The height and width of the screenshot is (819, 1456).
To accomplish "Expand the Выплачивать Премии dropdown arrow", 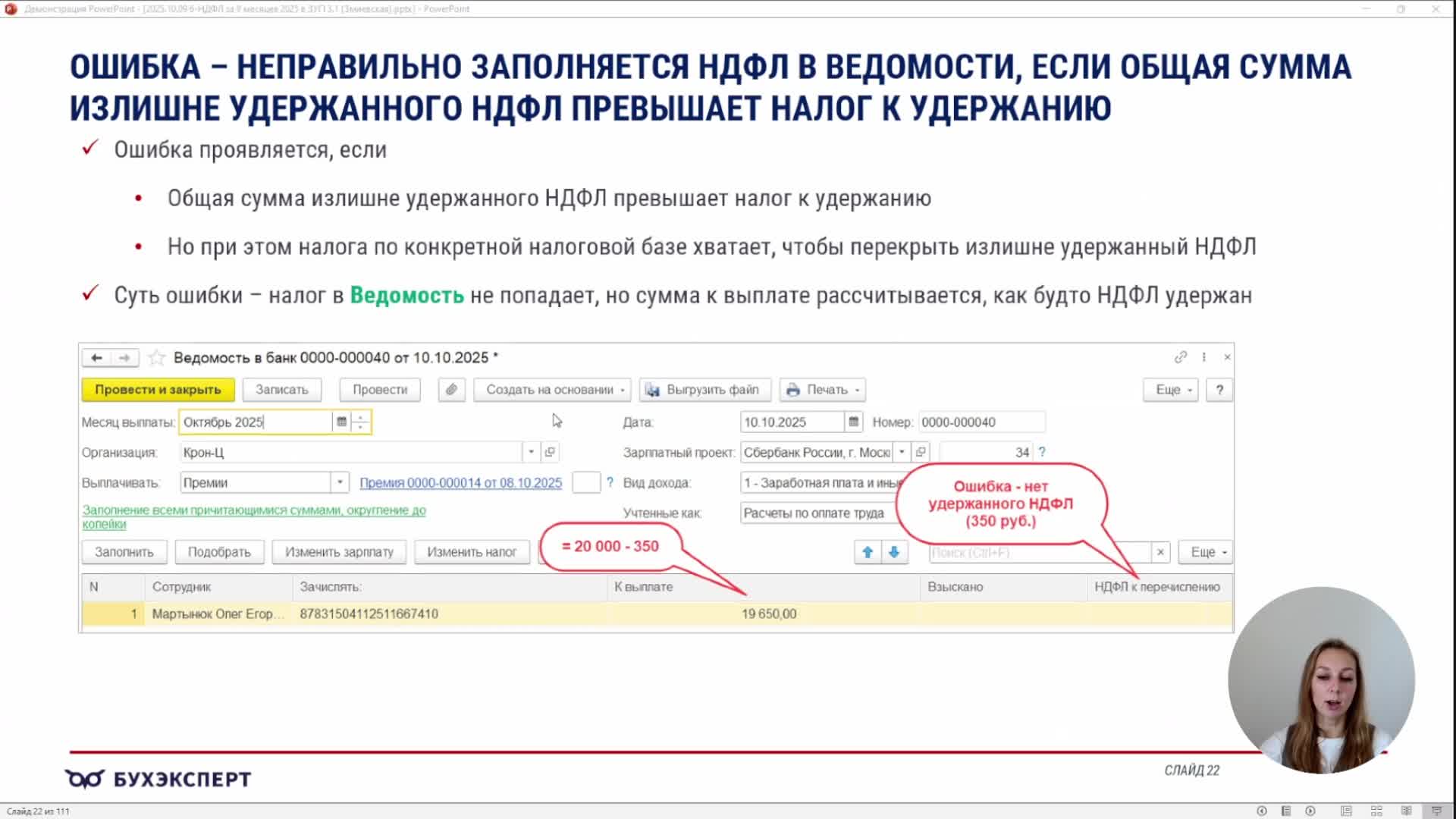I will coord(340,483).
